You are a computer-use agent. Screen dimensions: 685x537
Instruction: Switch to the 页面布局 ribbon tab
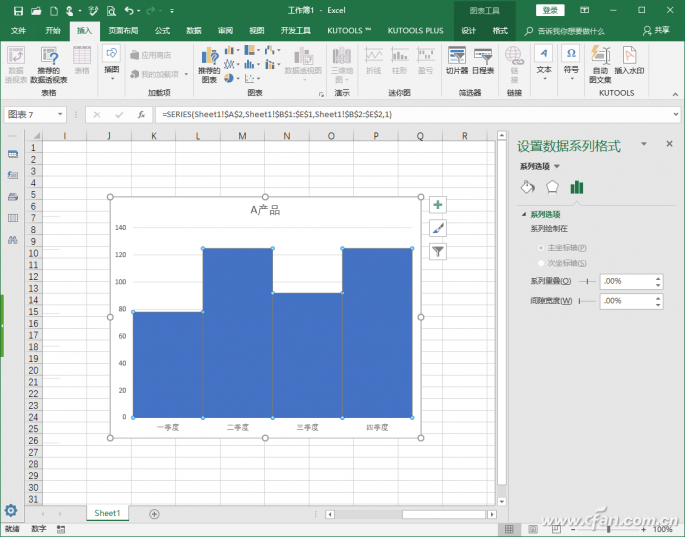click(123, 31)
